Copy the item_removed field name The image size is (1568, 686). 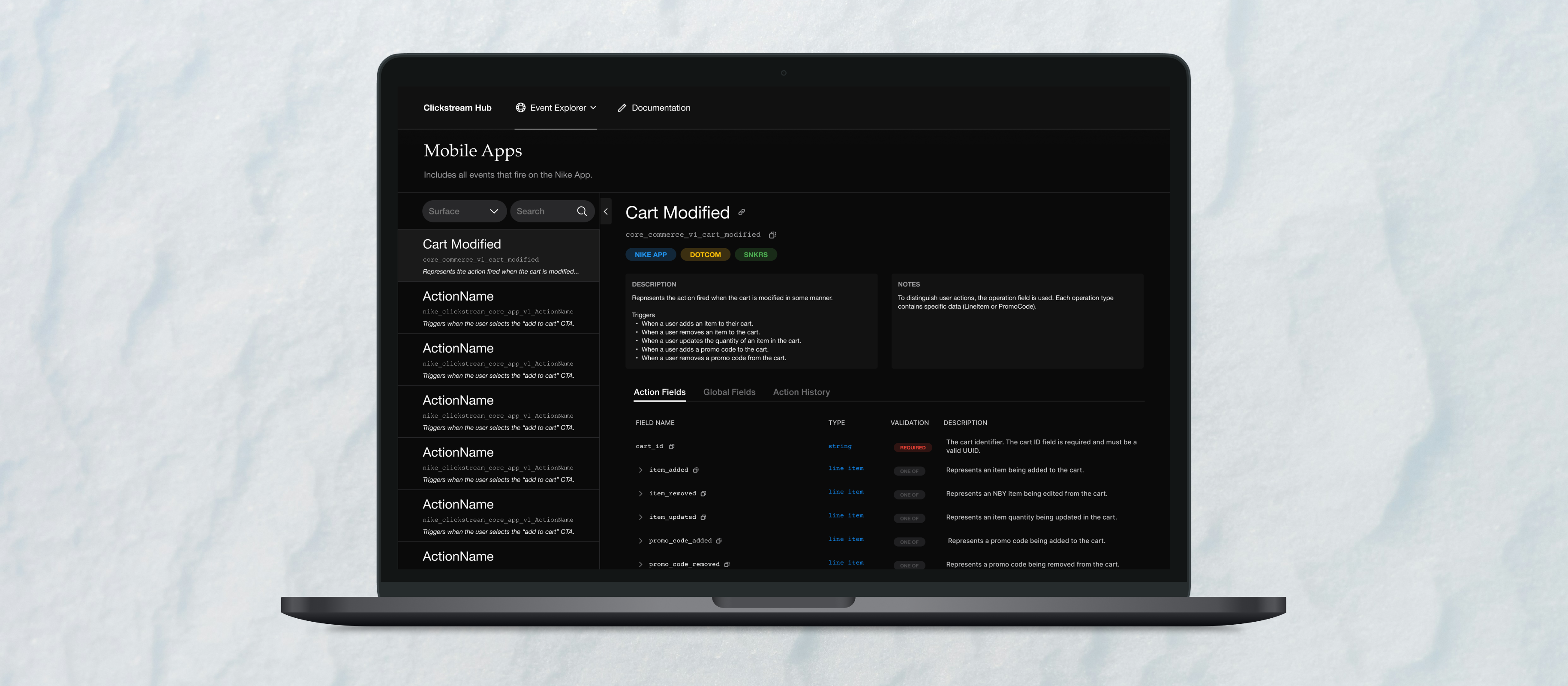[703, 493]
